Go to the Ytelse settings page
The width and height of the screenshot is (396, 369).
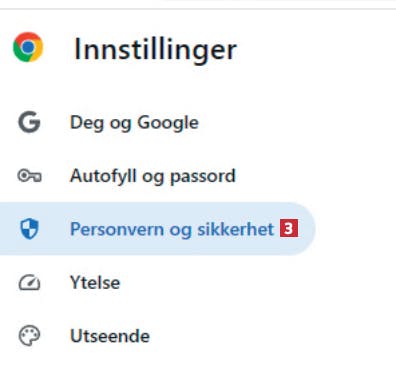95,283
